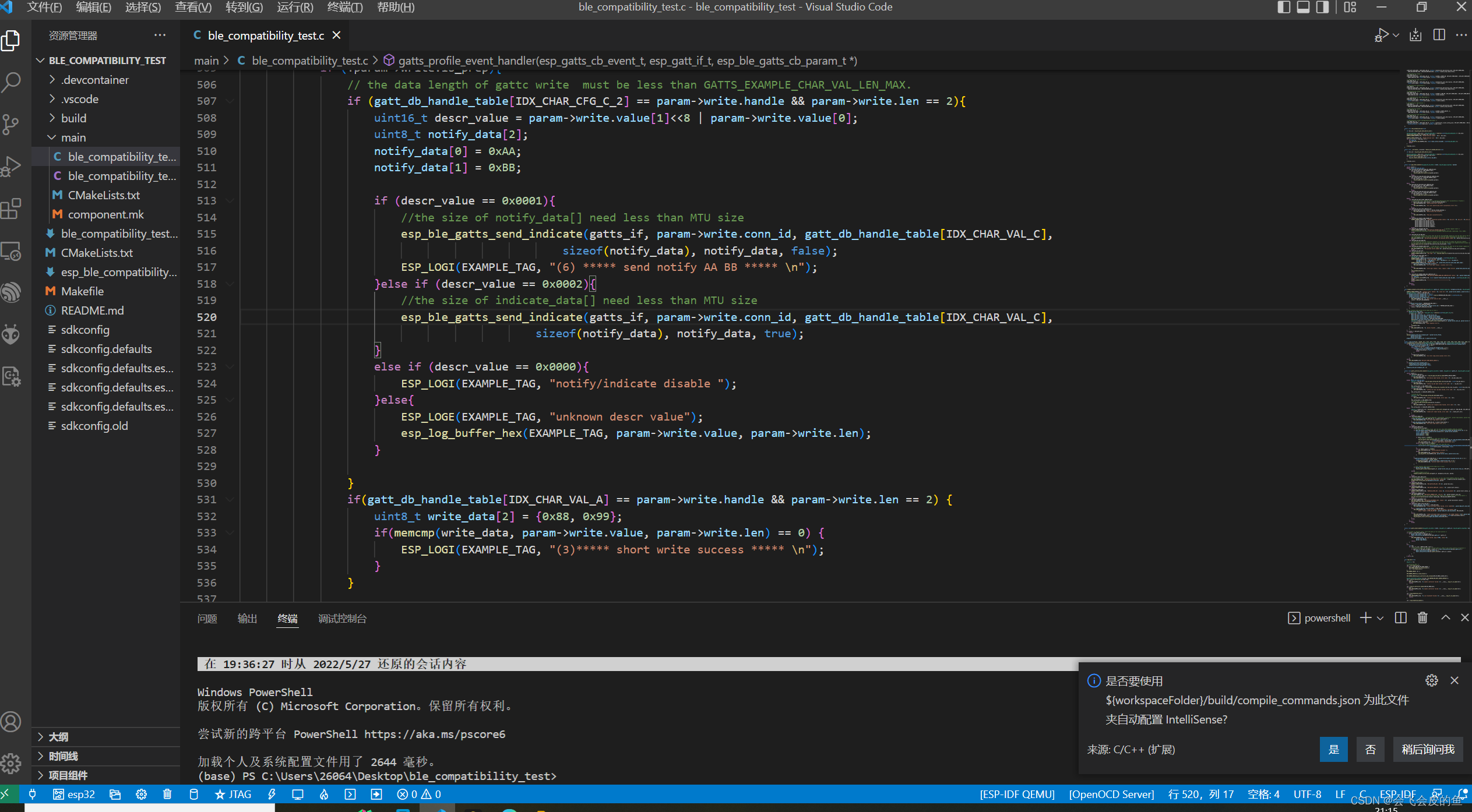Click the Kill Terminal trash icon in panel
Image resolution: width=1472 pixels, height=812 pixels.
click(x=1423, y=618)
